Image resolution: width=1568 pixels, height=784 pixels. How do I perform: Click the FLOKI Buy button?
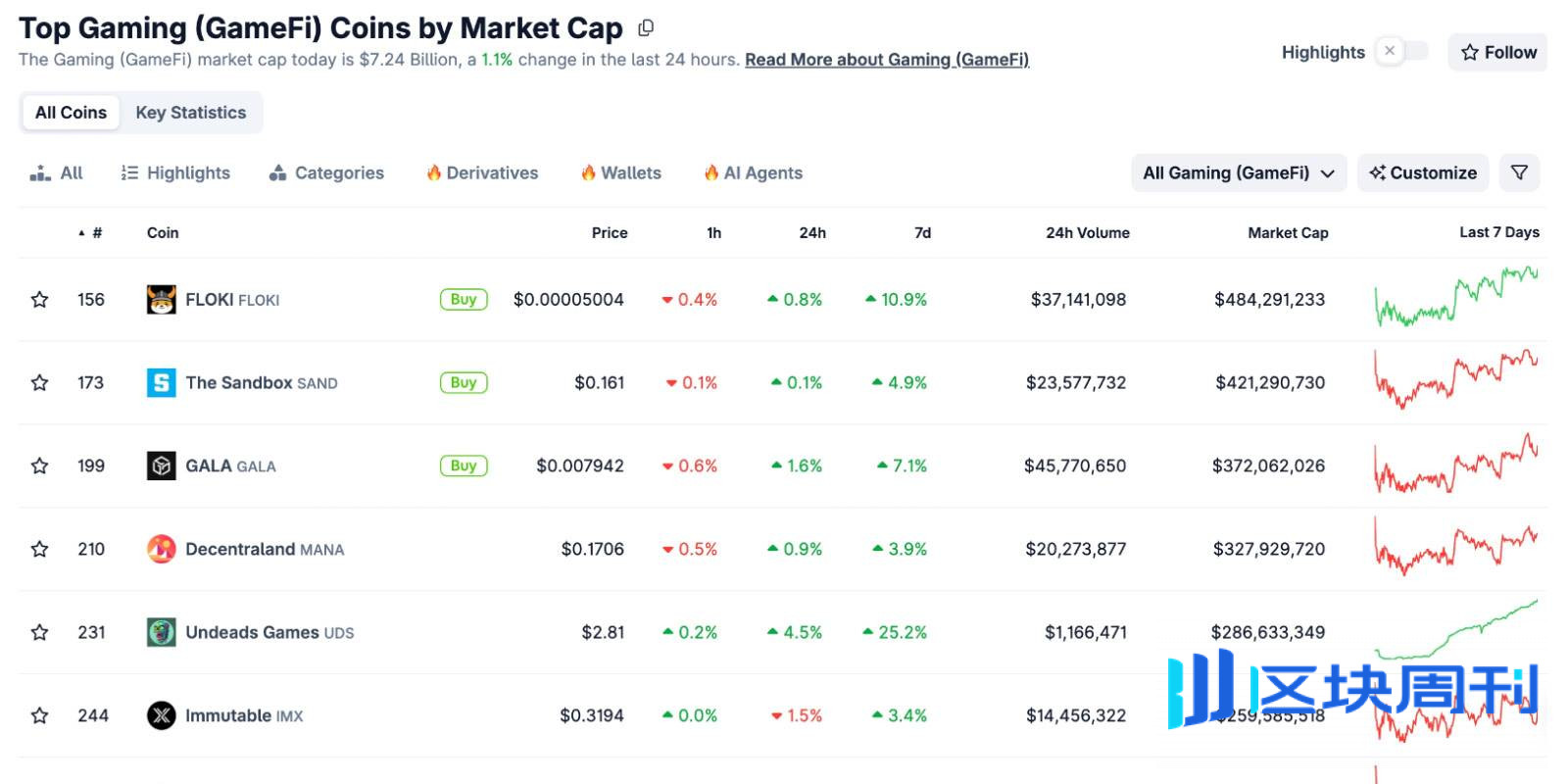(x=464, y=300)
